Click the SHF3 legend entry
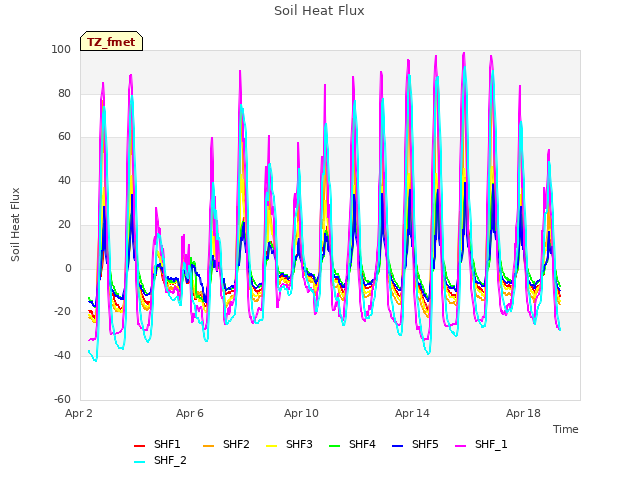 click(x=289, y=444)
